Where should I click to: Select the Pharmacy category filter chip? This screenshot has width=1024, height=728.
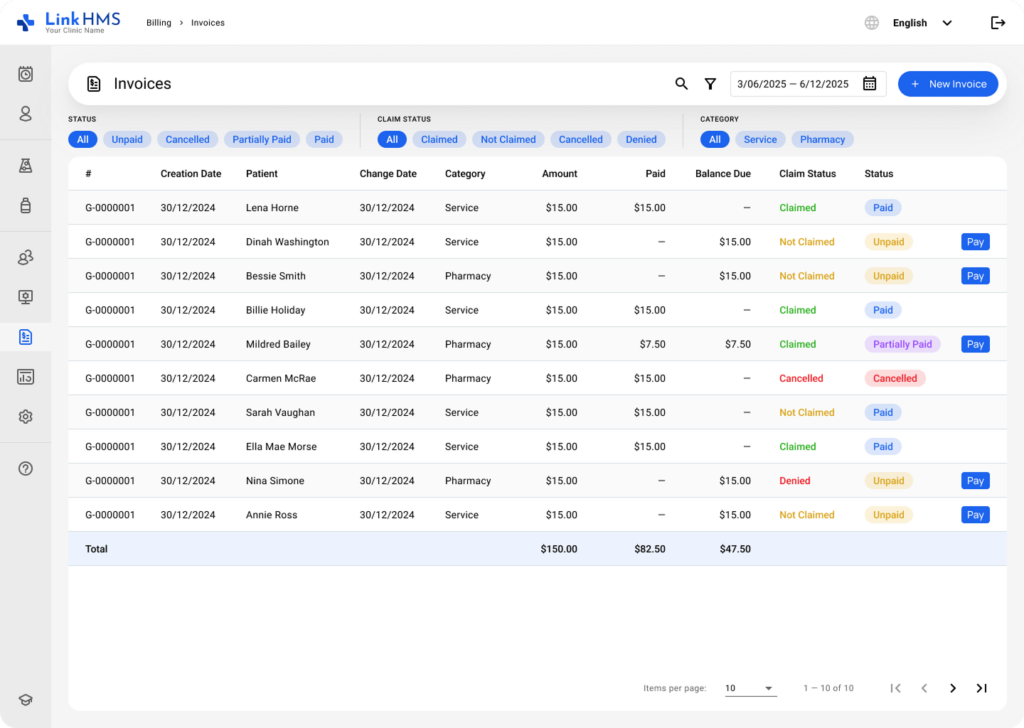[x=822, y=139]
